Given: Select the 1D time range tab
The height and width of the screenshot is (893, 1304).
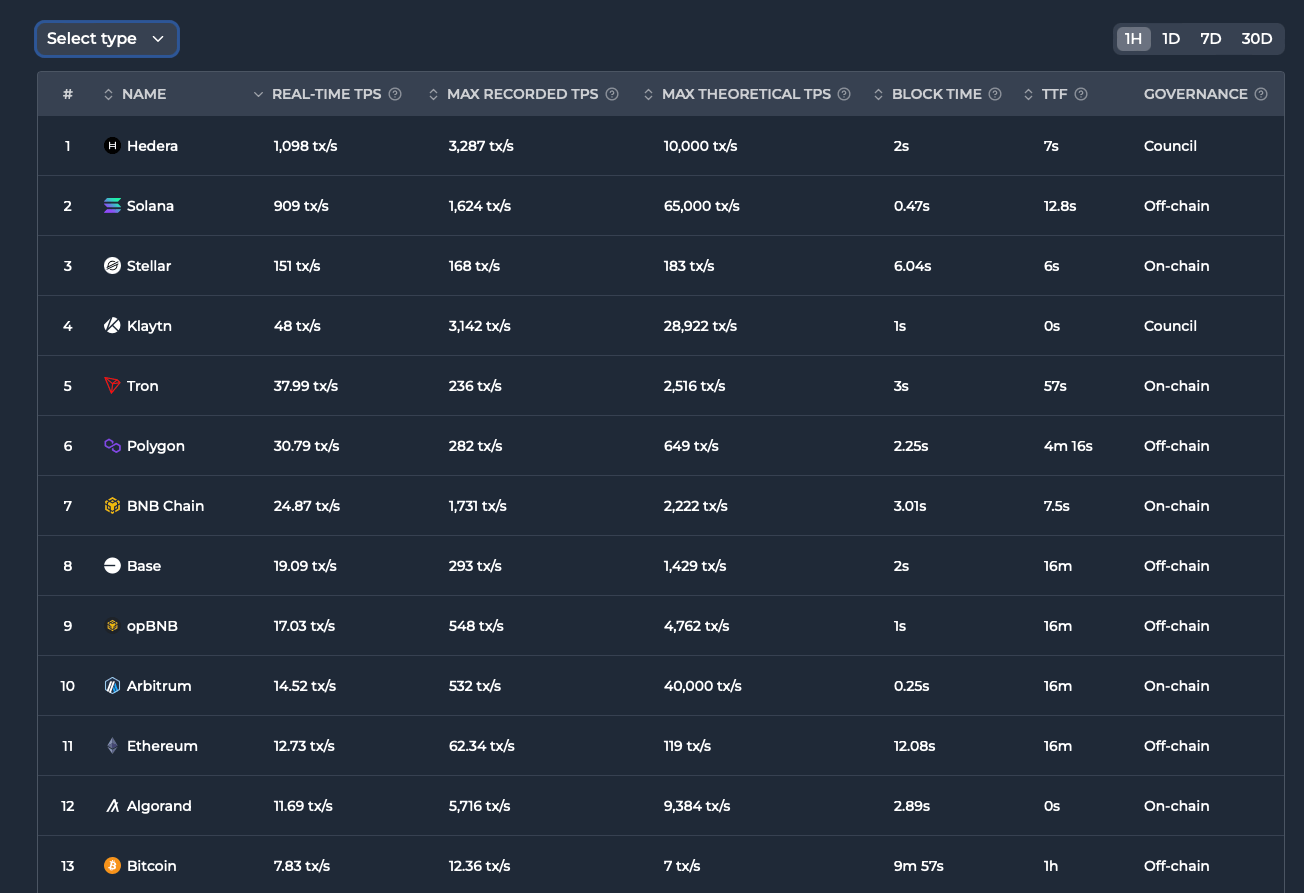Looking at the screenshot, I should [x=1171, y=39].
